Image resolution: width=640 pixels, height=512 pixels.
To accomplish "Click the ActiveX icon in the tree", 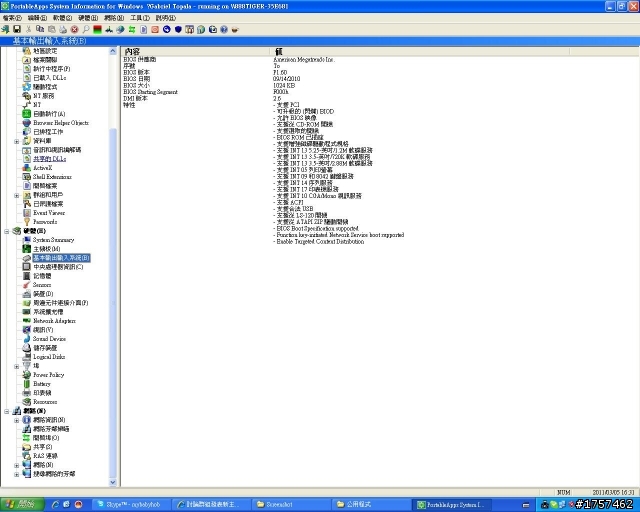I will click(27, 168).
